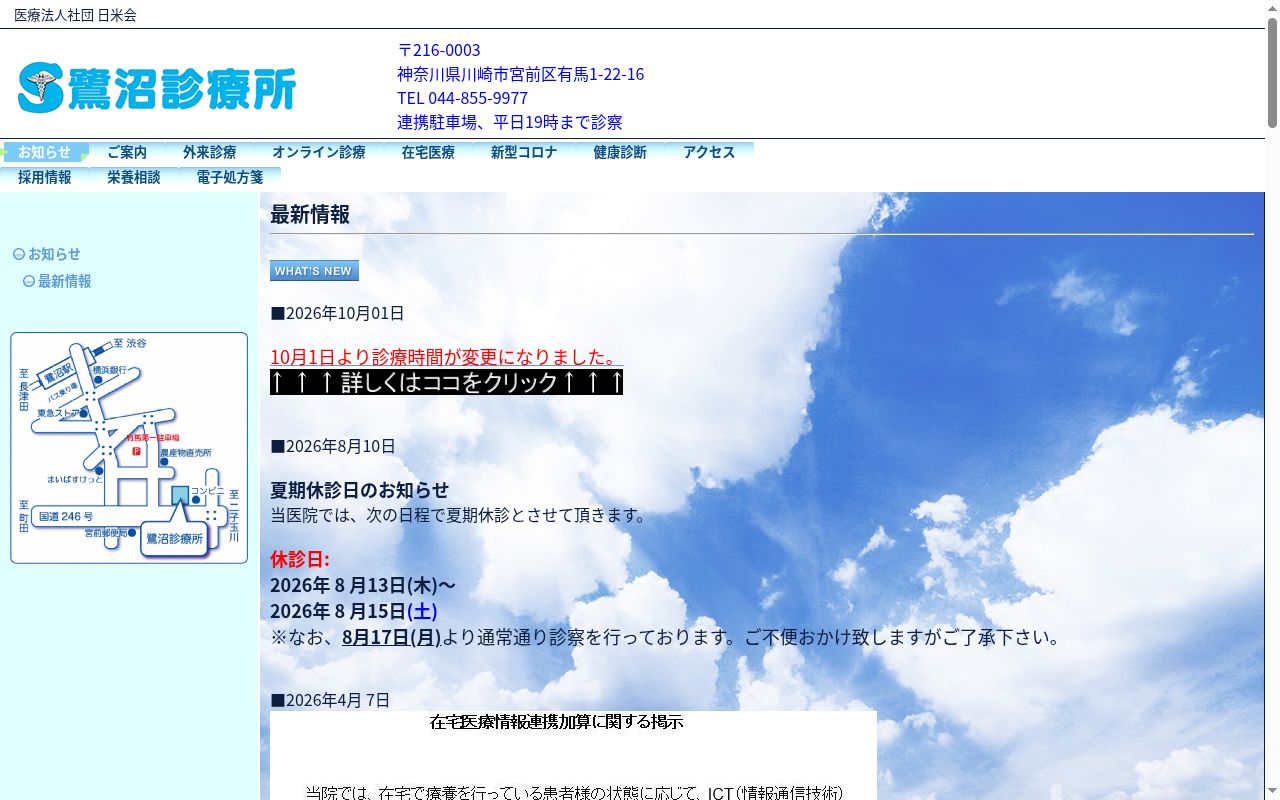Click the date ■2026年8月10日
This screenshot has width=1280, height=800.
tap(333, 446)
